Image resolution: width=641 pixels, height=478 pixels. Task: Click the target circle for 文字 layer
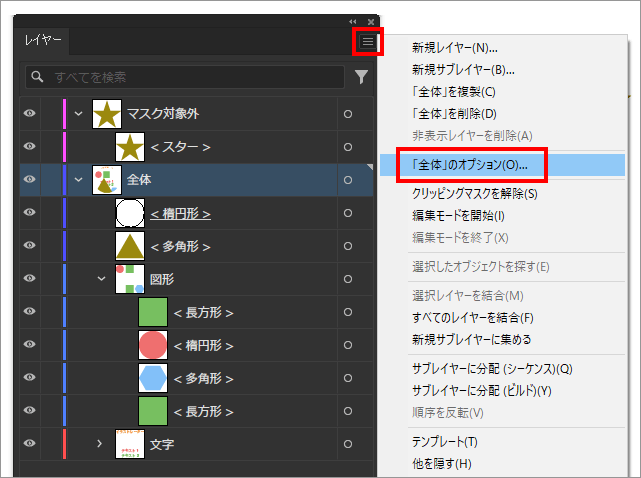pos(347,444)
